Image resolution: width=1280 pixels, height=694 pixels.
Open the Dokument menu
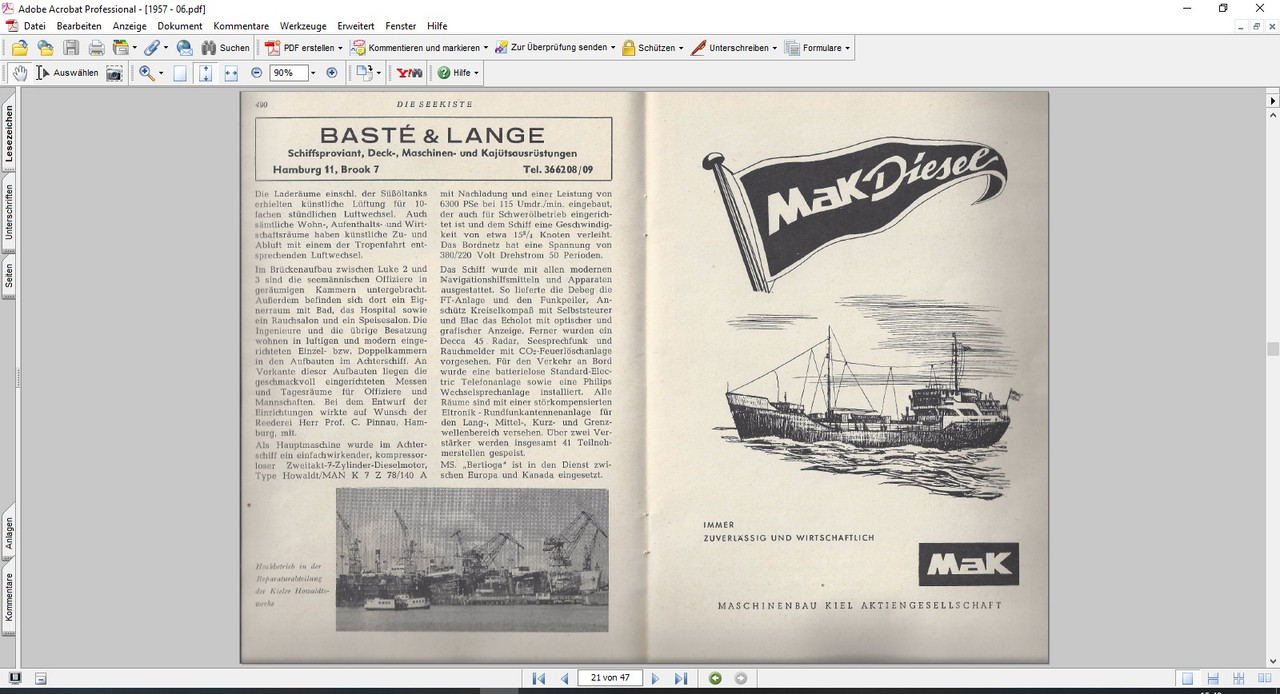tap(180, 26)
